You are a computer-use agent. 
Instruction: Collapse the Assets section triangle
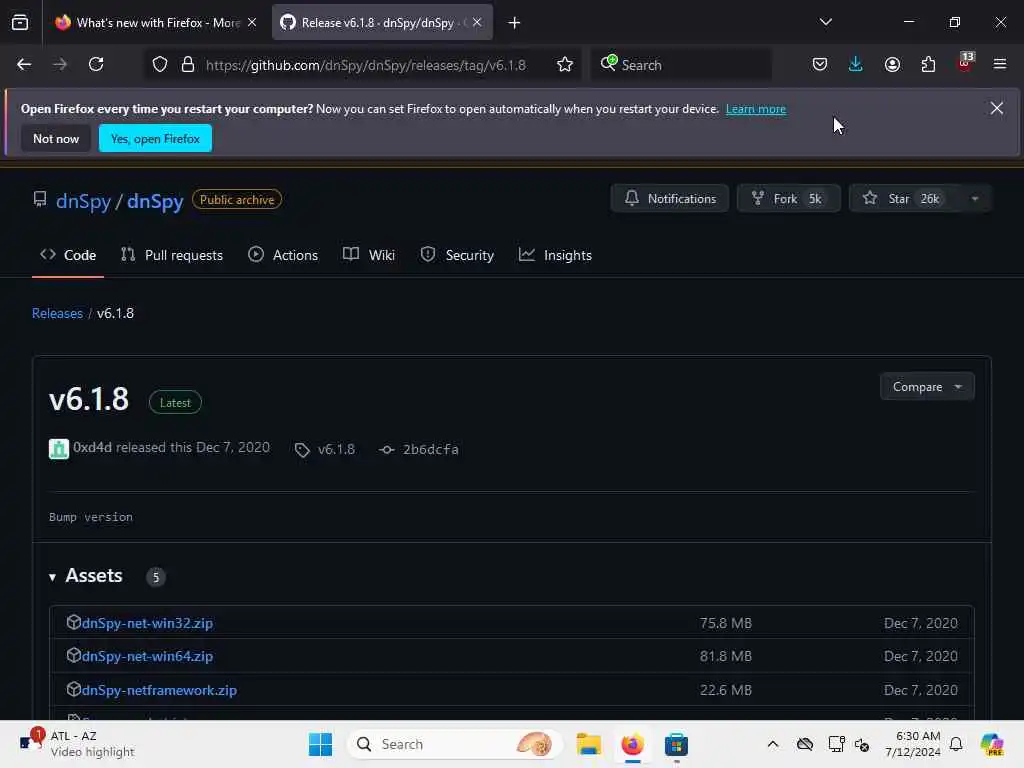point(52,577)
